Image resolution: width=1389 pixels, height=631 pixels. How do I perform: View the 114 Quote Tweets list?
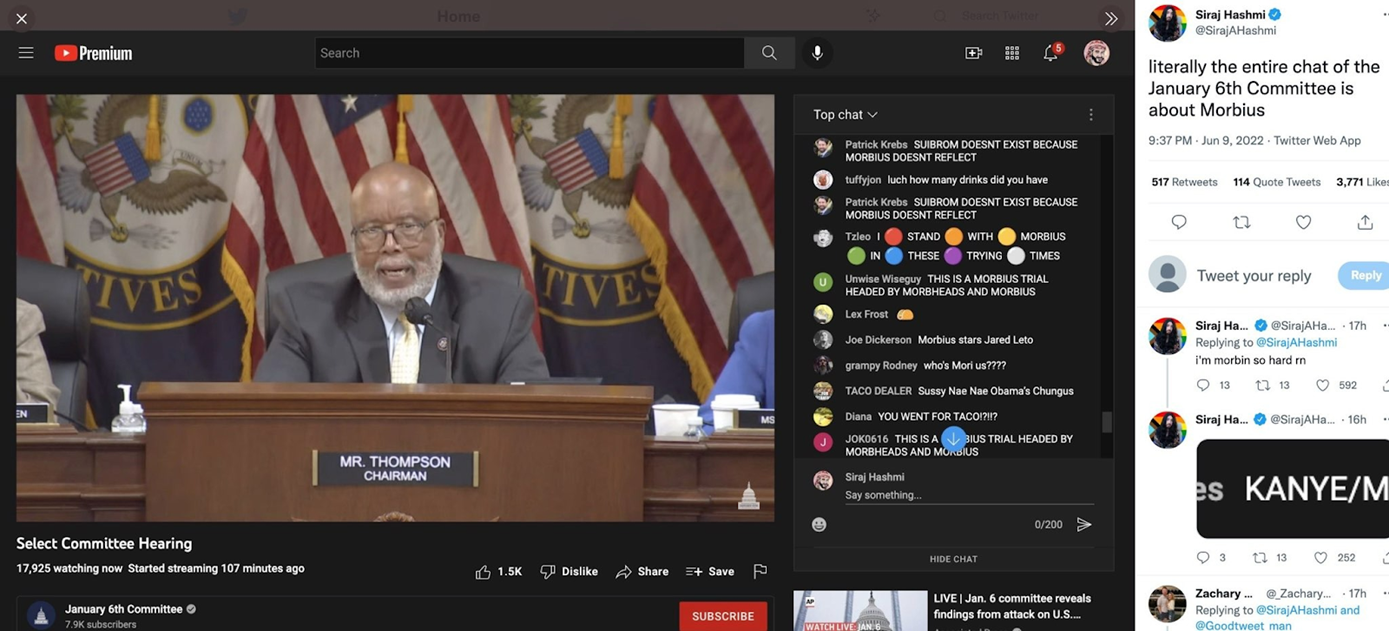coord(1277,182)
